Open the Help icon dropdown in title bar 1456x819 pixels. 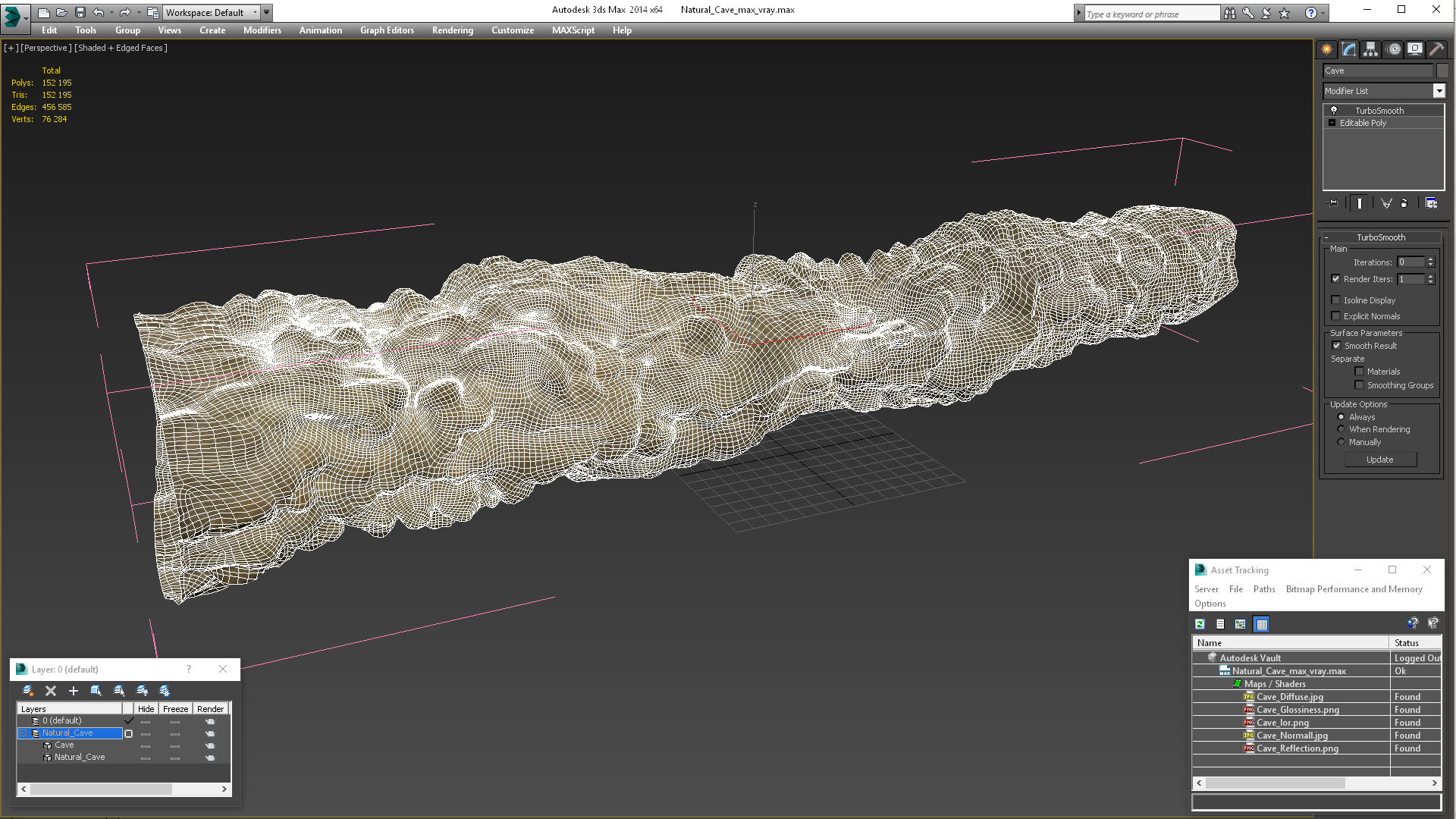coord(1323,13)
